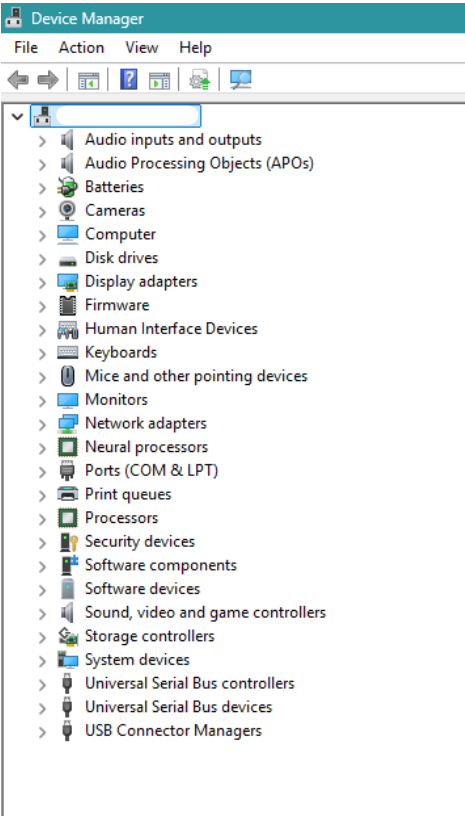Click the Batteries category icon
This screenshot has width=465, height=816.
(x=67, y=187)
